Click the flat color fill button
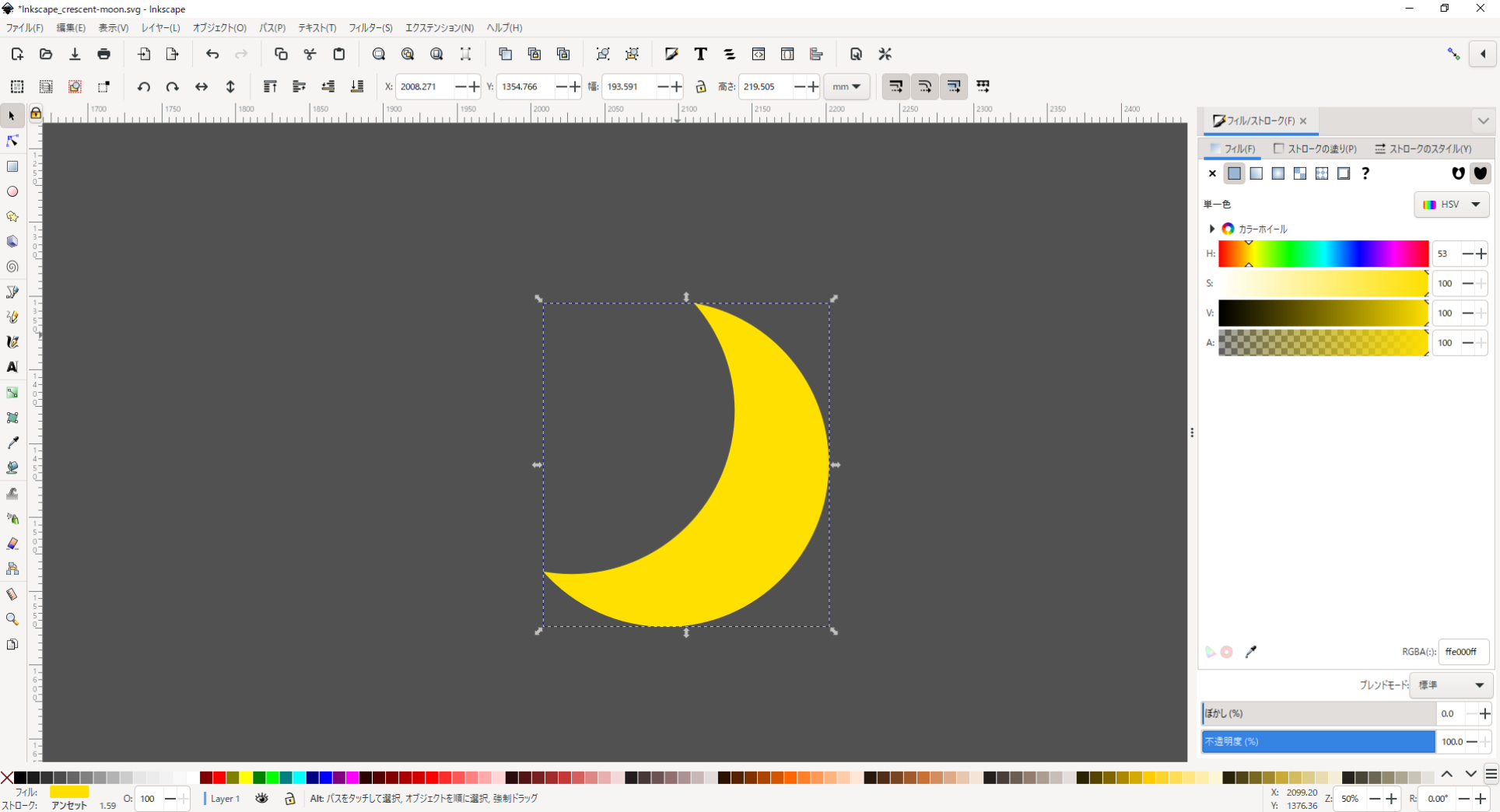The height and width of the screenshot is (812, 1500). coord(1234,173)
